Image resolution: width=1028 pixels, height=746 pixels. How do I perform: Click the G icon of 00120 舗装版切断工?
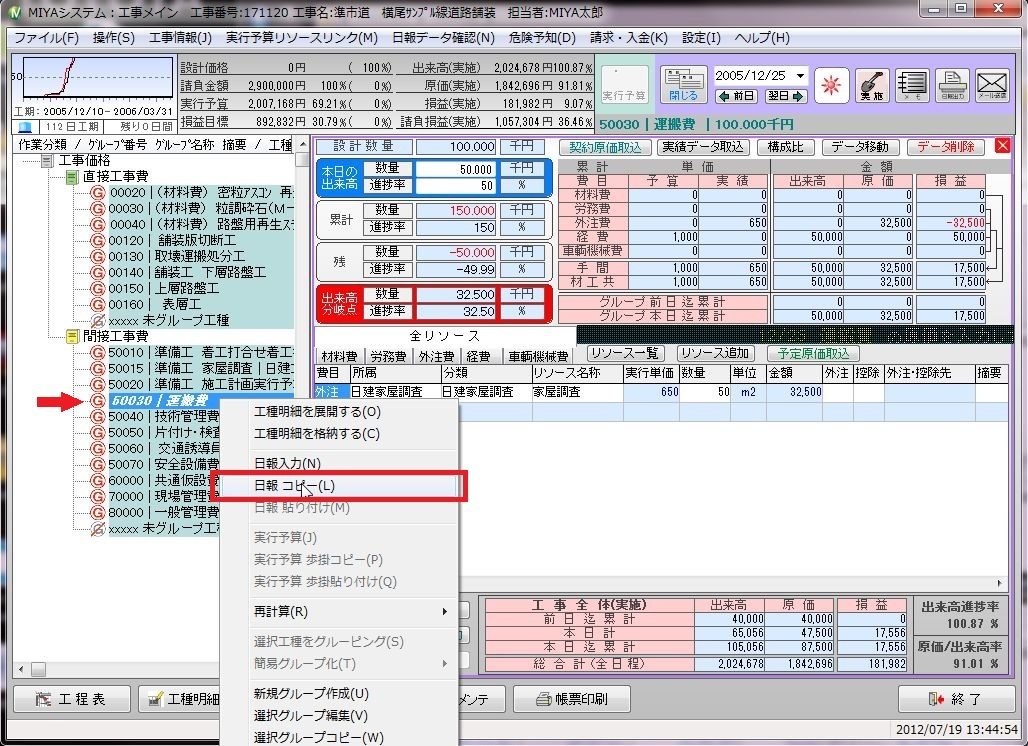pos(98,241)
